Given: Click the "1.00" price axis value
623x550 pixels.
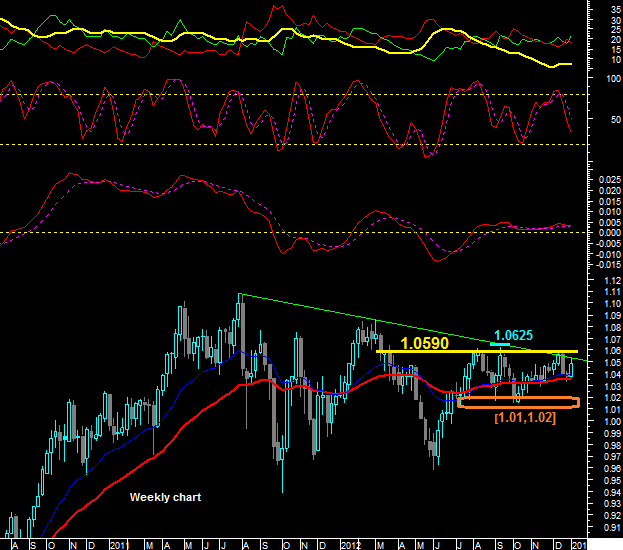Looking at the screenshot, I should tap(612, 421).
